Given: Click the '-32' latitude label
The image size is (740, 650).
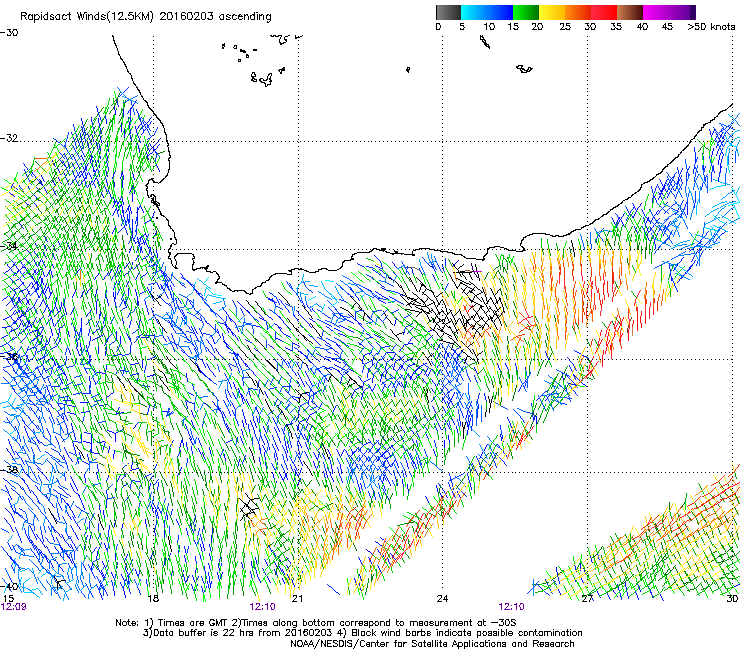Looking at the screenshot, I should pyautogui.click(x=9, y=138).
